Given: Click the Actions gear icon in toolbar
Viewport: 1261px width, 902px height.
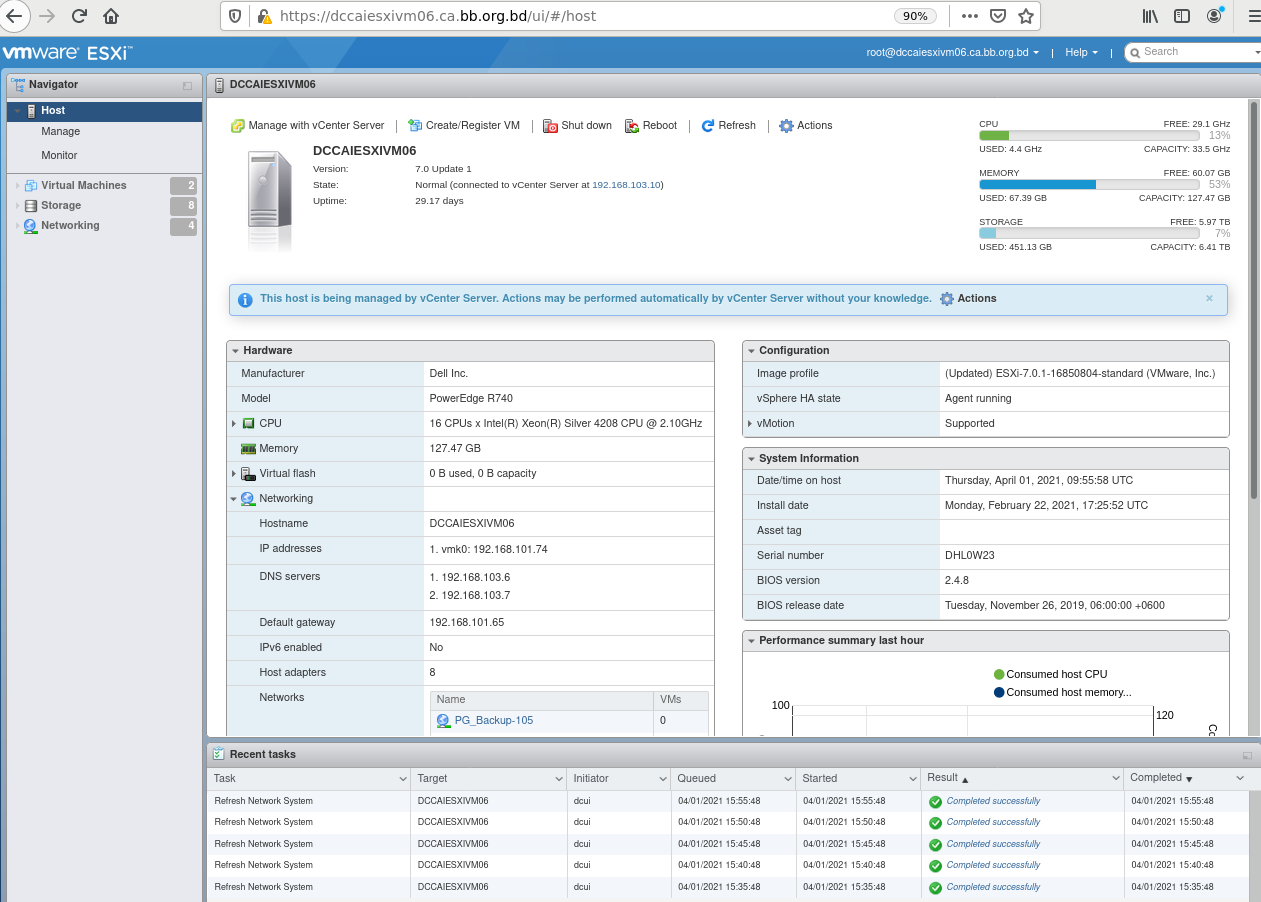Looking at the screenshot, I should [x=786, y=126].
